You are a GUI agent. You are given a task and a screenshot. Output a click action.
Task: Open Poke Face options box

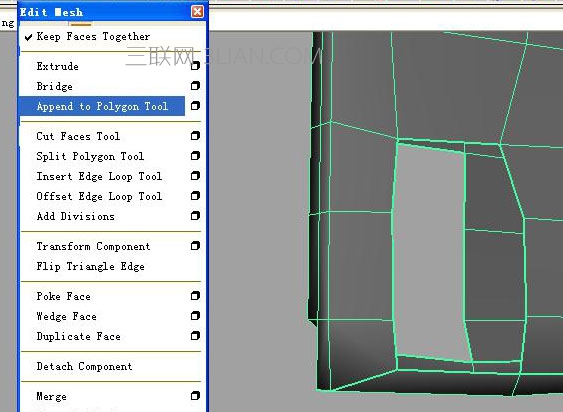point(195,296)
